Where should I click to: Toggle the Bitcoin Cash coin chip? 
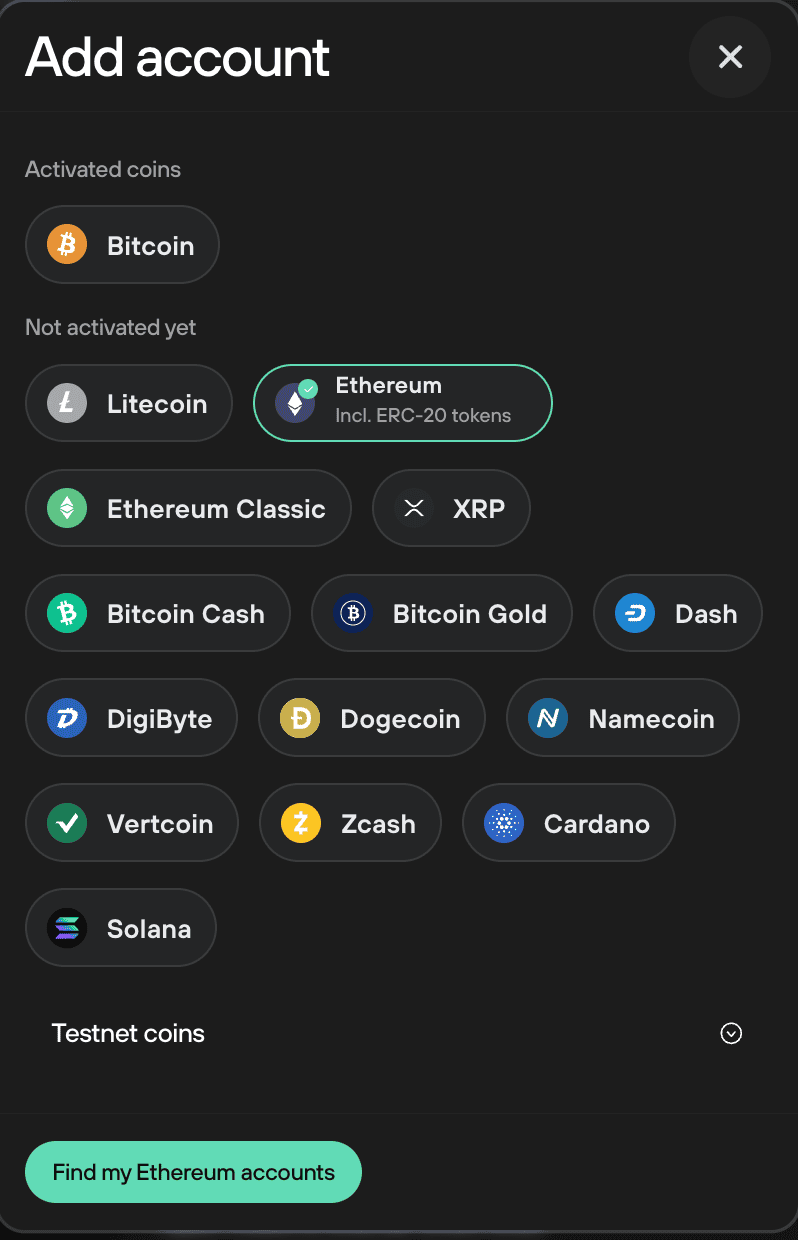[158, 613]
